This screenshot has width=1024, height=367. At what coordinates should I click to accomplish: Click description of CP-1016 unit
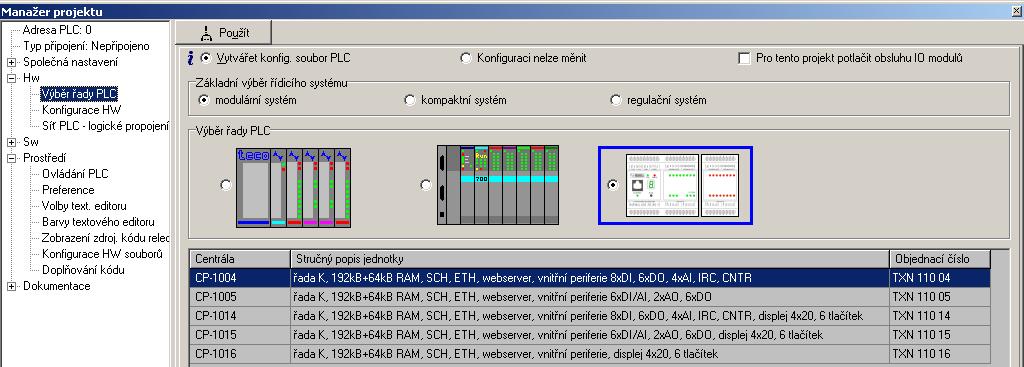pyautogui.click(x=505, y=354)
